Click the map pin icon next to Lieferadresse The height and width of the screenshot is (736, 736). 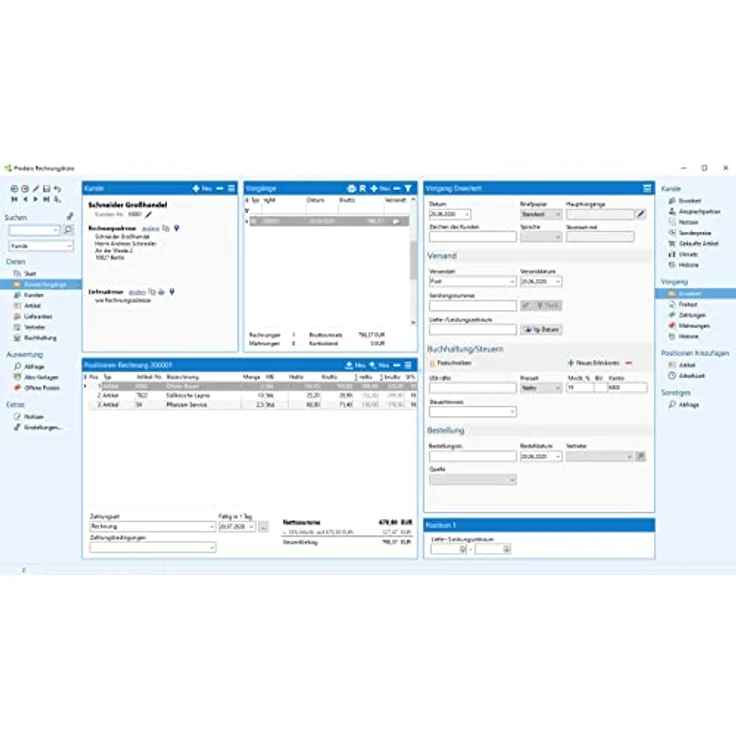coord(172,292)
